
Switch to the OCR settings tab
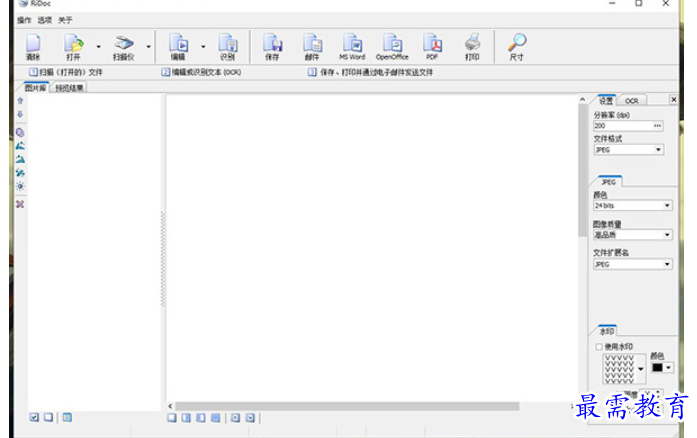tap(631, 101)
